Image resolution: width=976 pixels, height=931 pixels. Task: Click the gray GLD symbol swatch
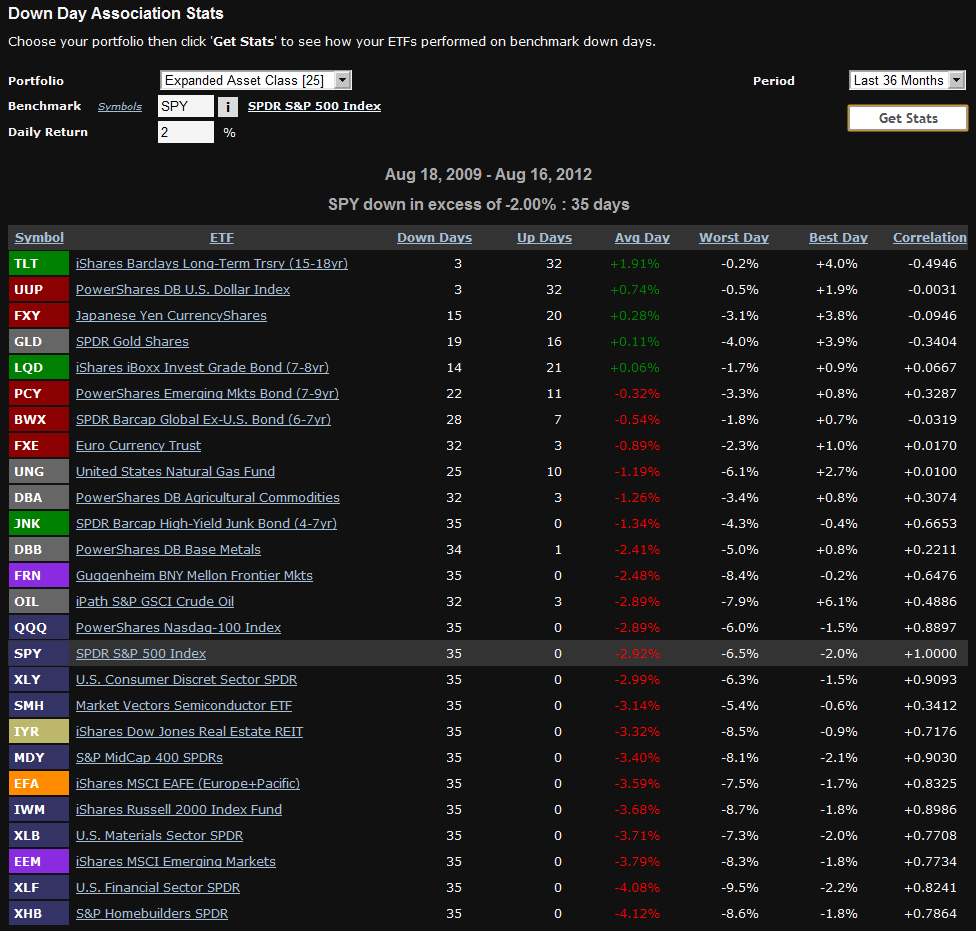point(39,342)
